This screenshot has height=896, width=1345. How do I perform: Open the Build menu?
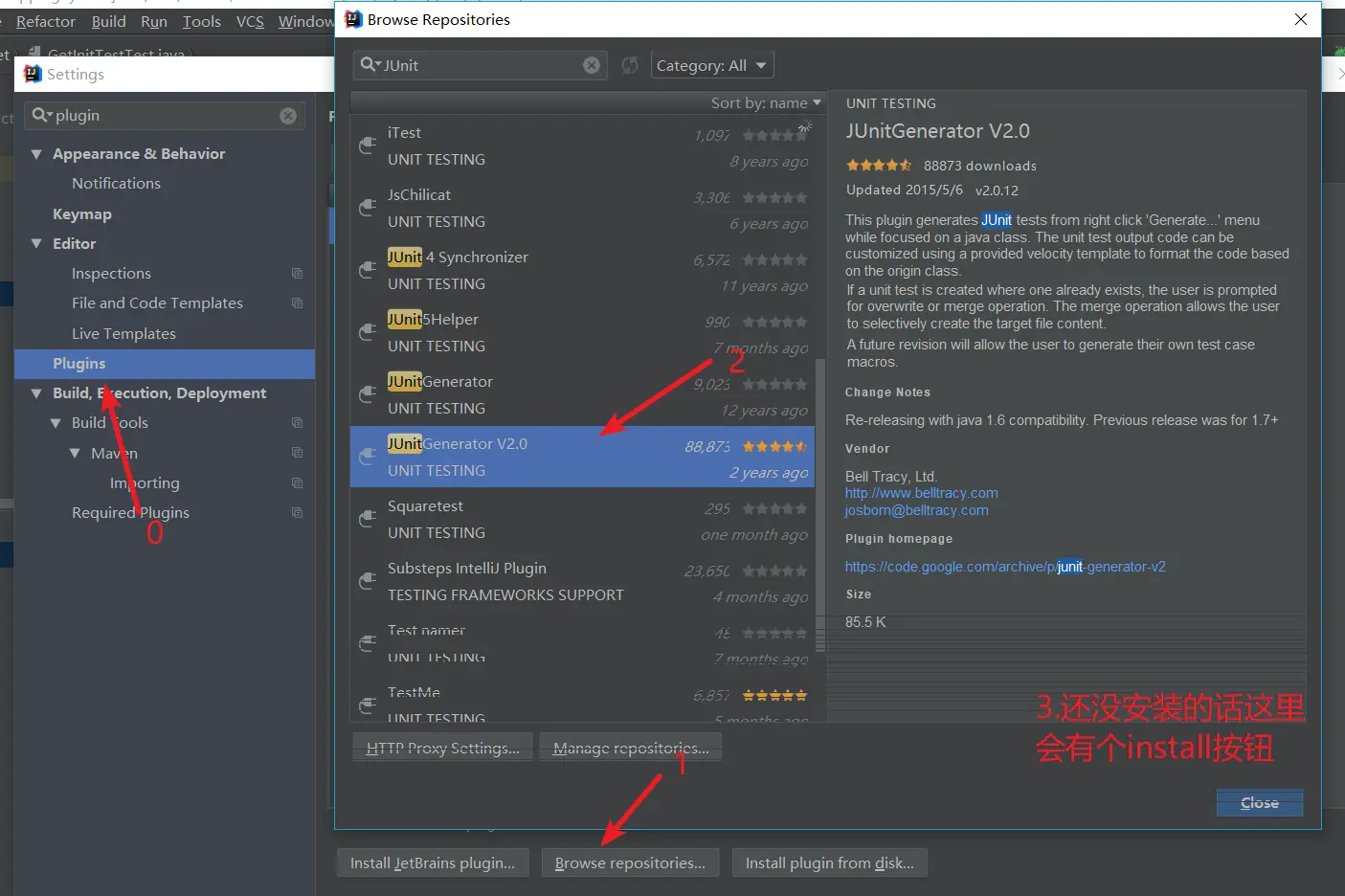click(108, 21)
